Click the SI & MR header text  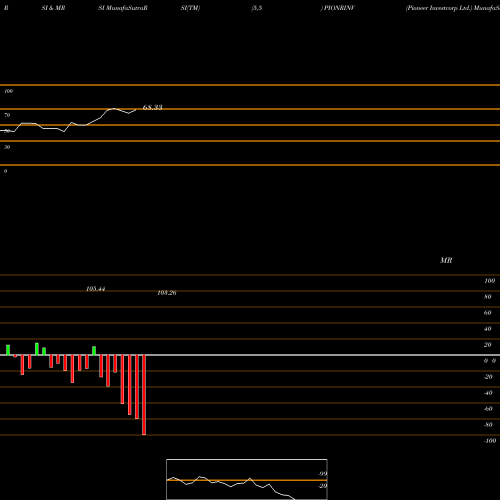(x=53, y=8)
